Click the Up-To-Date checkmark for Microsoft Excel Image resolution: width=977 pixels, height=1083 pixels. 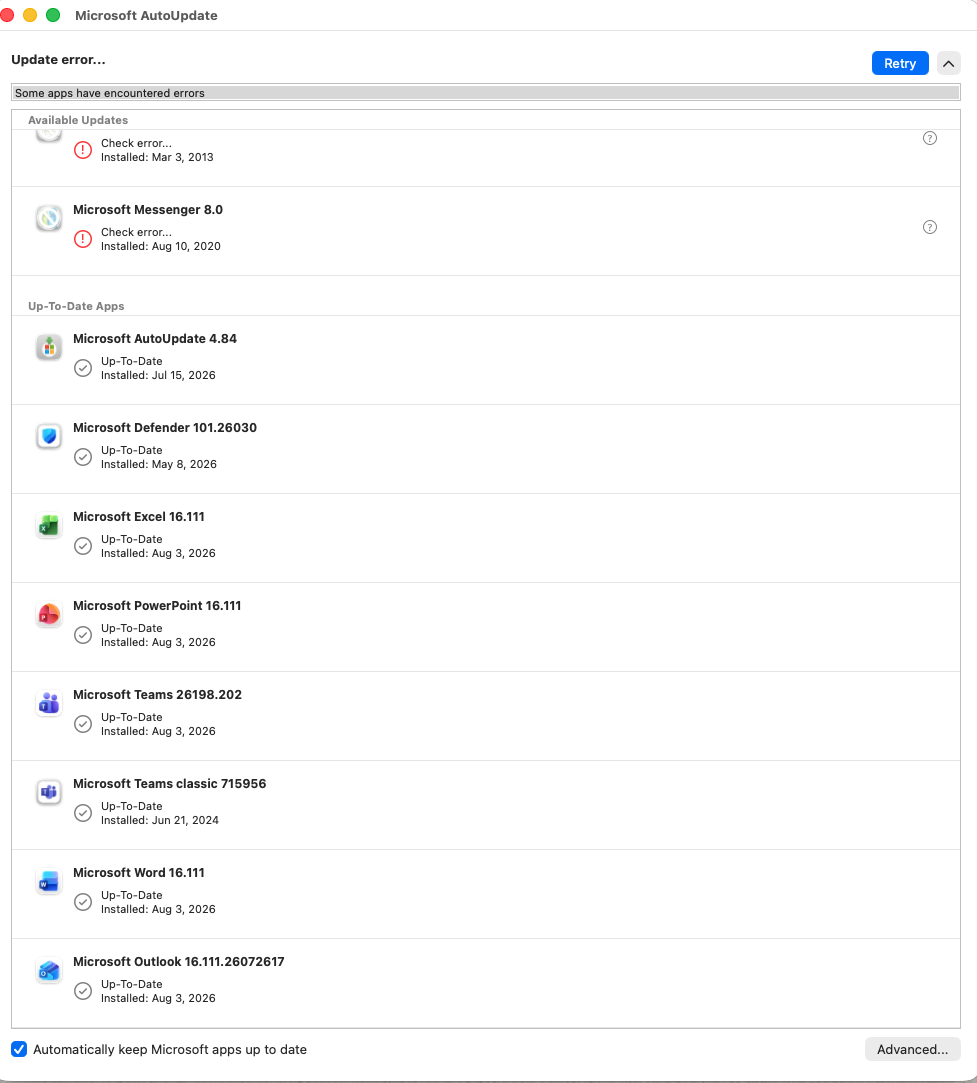[83, 546]
